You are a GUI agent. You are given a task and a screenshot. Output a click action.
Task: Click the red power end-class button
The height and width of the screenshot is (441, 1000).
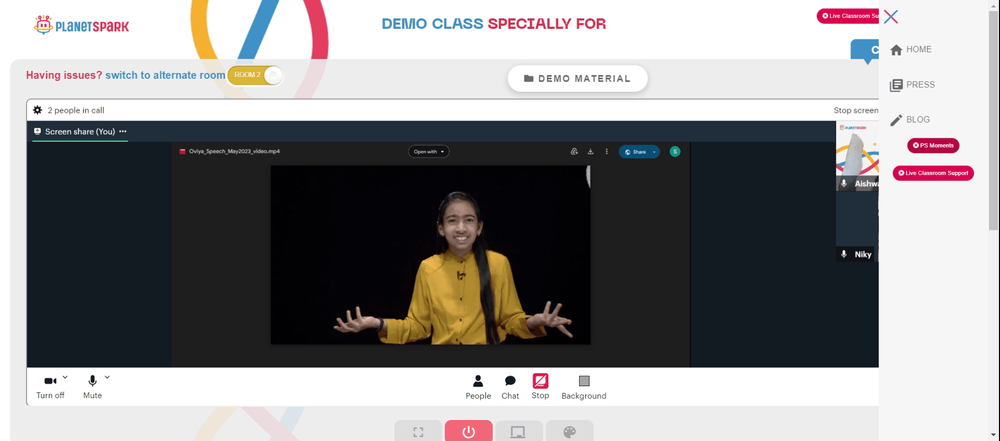coord(469,431)
